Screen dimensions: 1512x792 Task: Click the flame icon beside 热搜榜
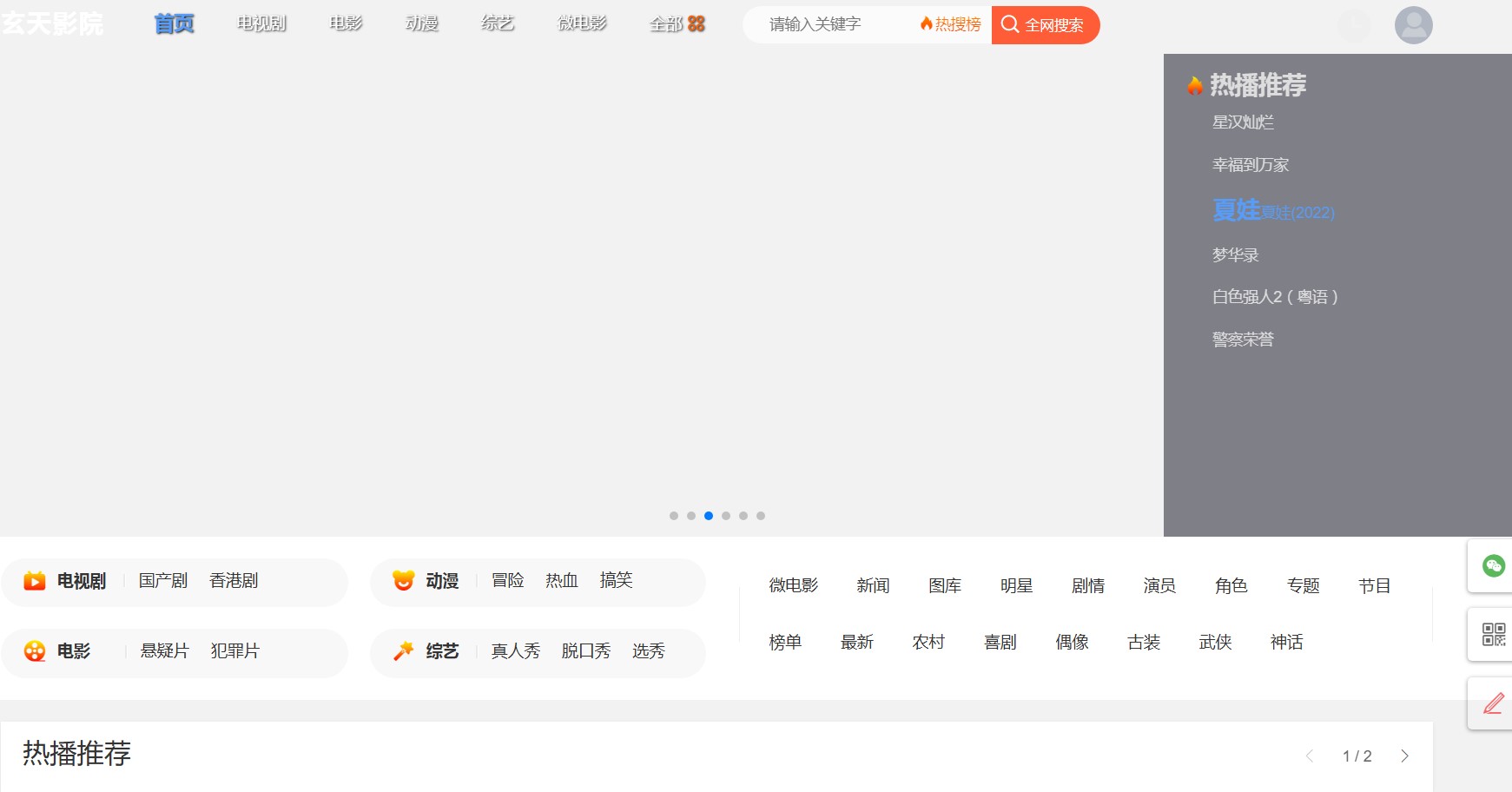point(927,23)
